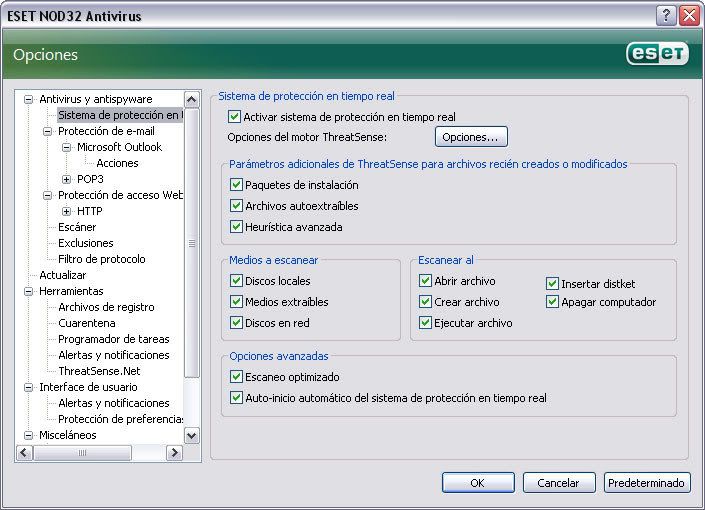Click the help question mark icon
This screenshot has height=510, width=705.
pos(666,16)
